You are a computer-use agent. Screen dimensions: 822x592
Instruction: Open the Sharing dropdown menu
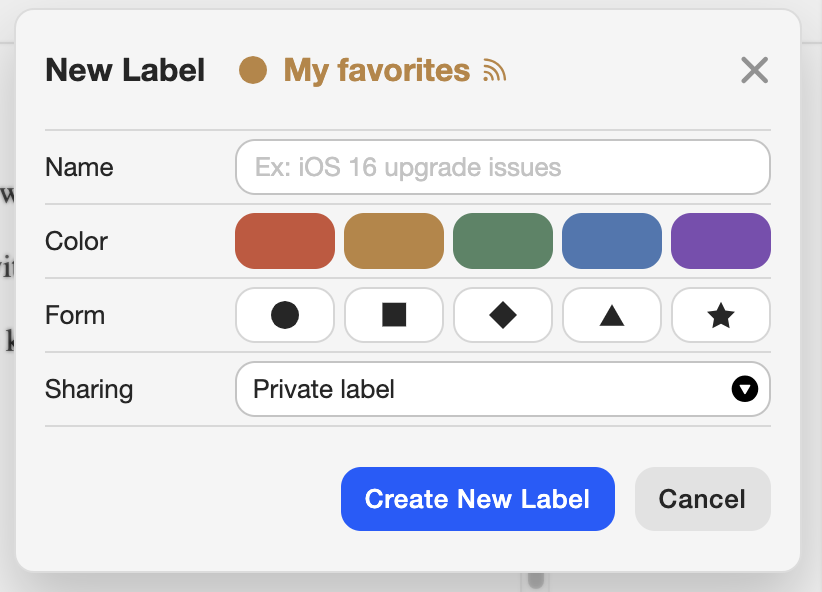tap(502, 389)
